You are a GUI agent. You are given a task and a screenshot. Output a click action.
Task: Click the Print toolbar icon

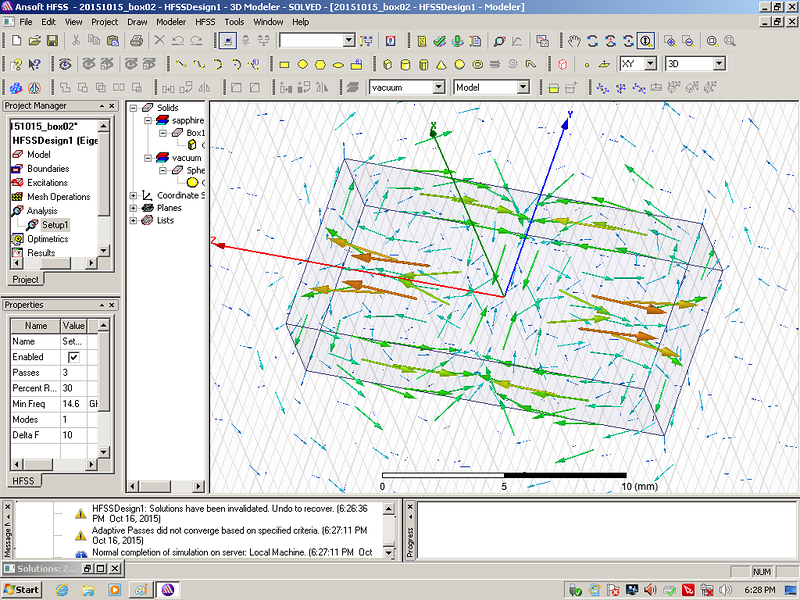click(136, 41)
